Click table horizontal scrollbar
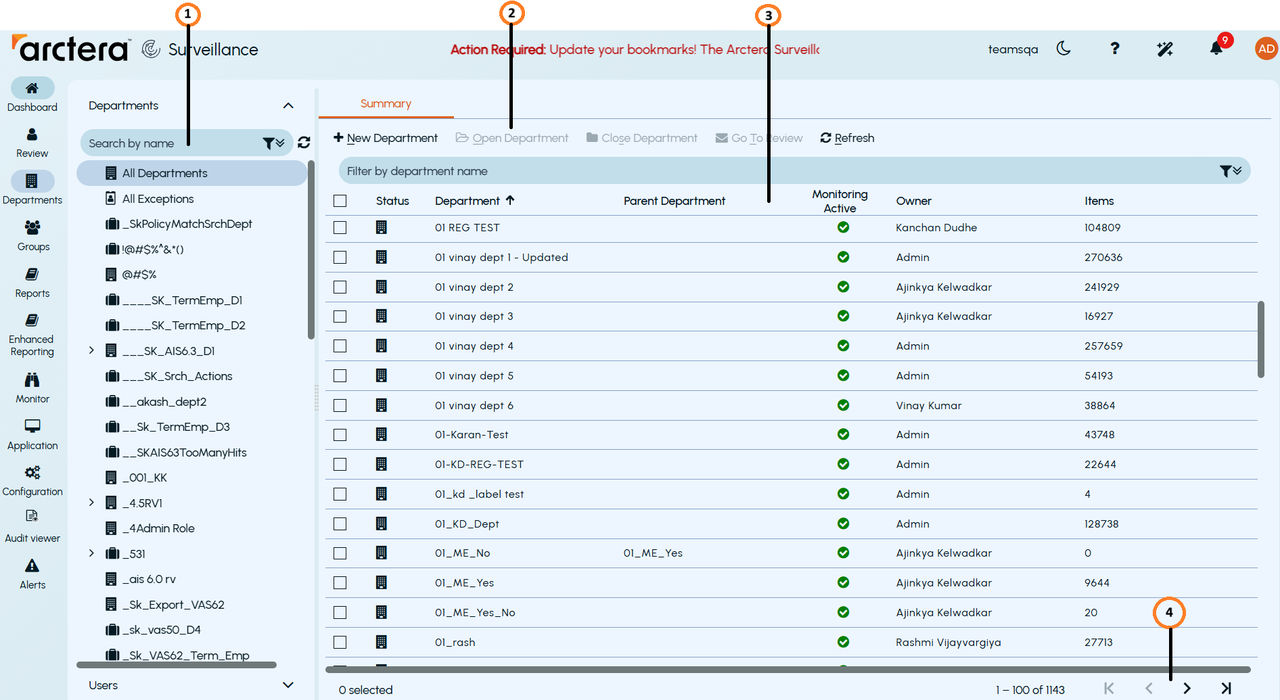The image size is (1280, 700). (x=788, y=669)
